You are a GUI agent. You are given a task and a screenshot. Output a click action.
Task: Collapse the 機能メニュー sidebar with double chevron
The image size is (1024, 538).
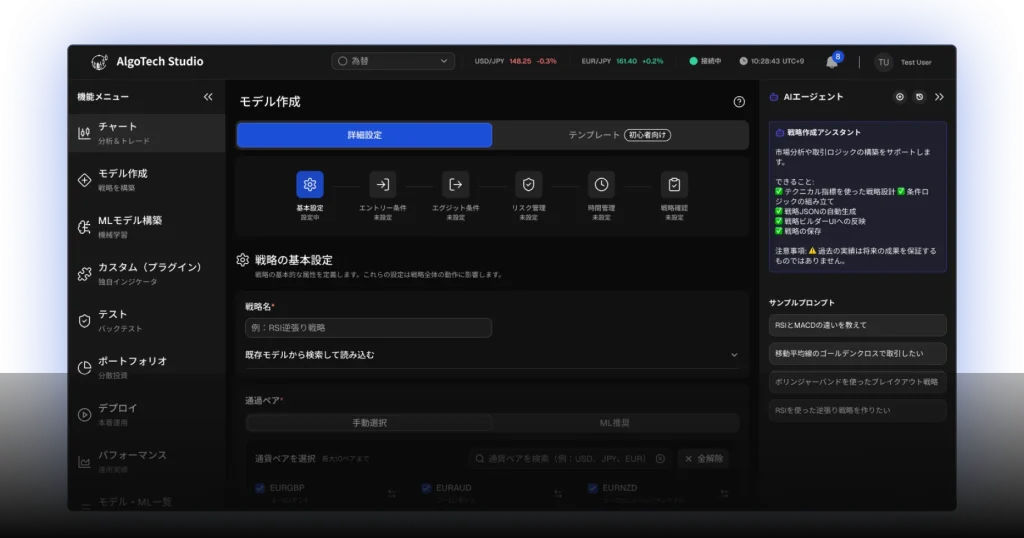[x=208, y=97]
